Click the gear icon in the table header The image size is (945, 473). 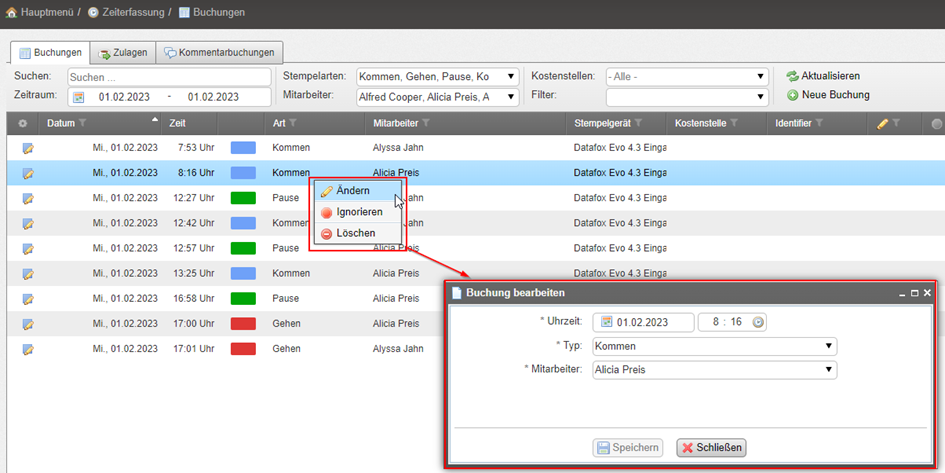23,123
